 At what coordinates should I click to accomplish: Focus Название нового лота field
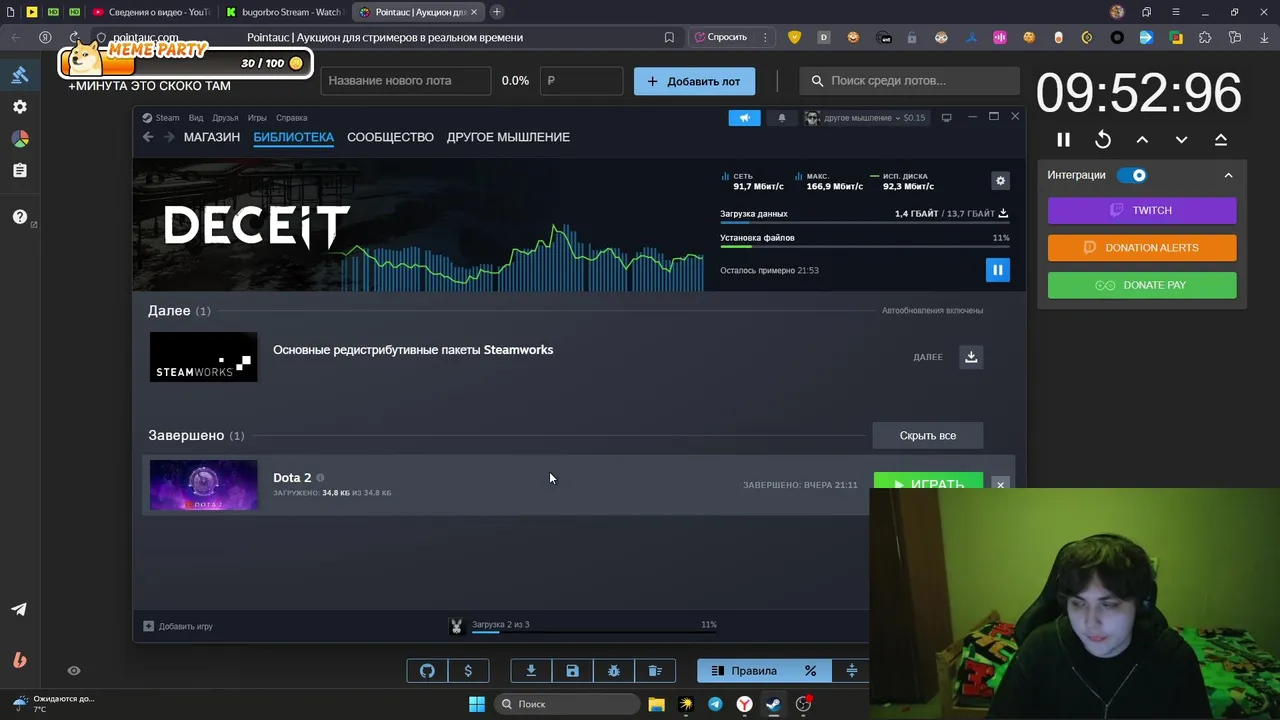pos(405,81)
